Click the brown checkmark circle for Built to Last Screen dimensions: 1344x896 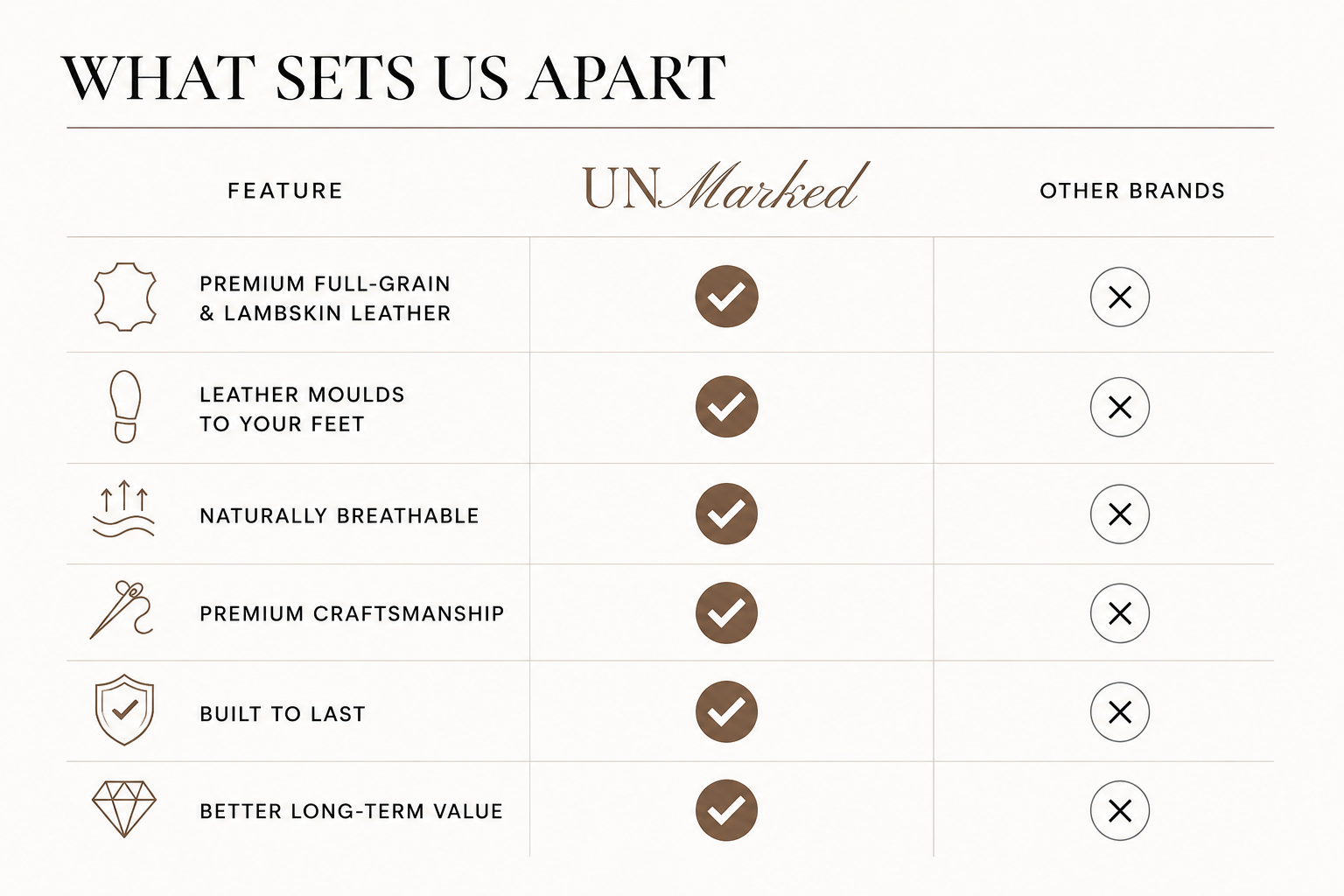pyautogui.click(x=726, y=711)
